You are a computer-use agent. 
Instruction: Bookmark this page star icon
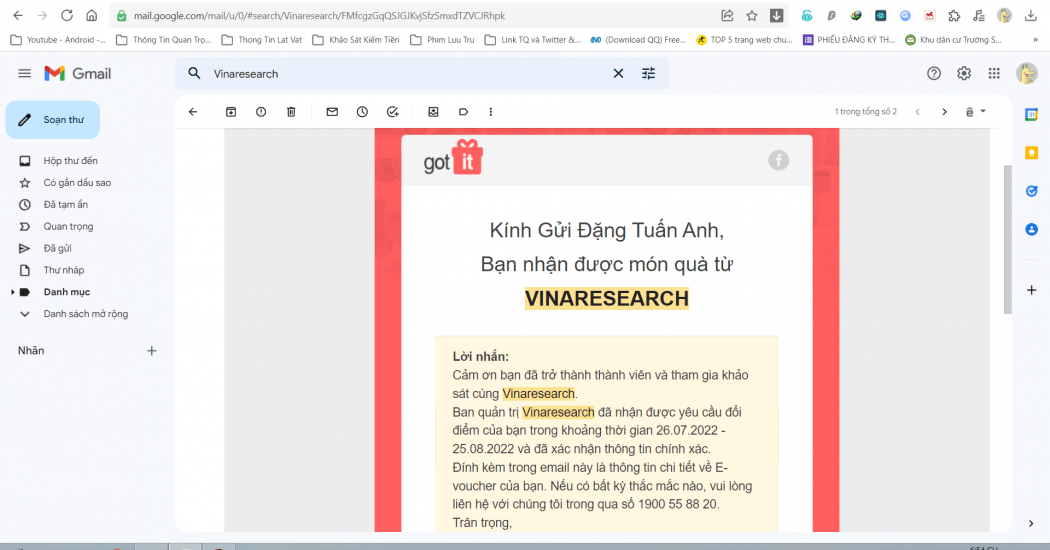tap(752, 15)
